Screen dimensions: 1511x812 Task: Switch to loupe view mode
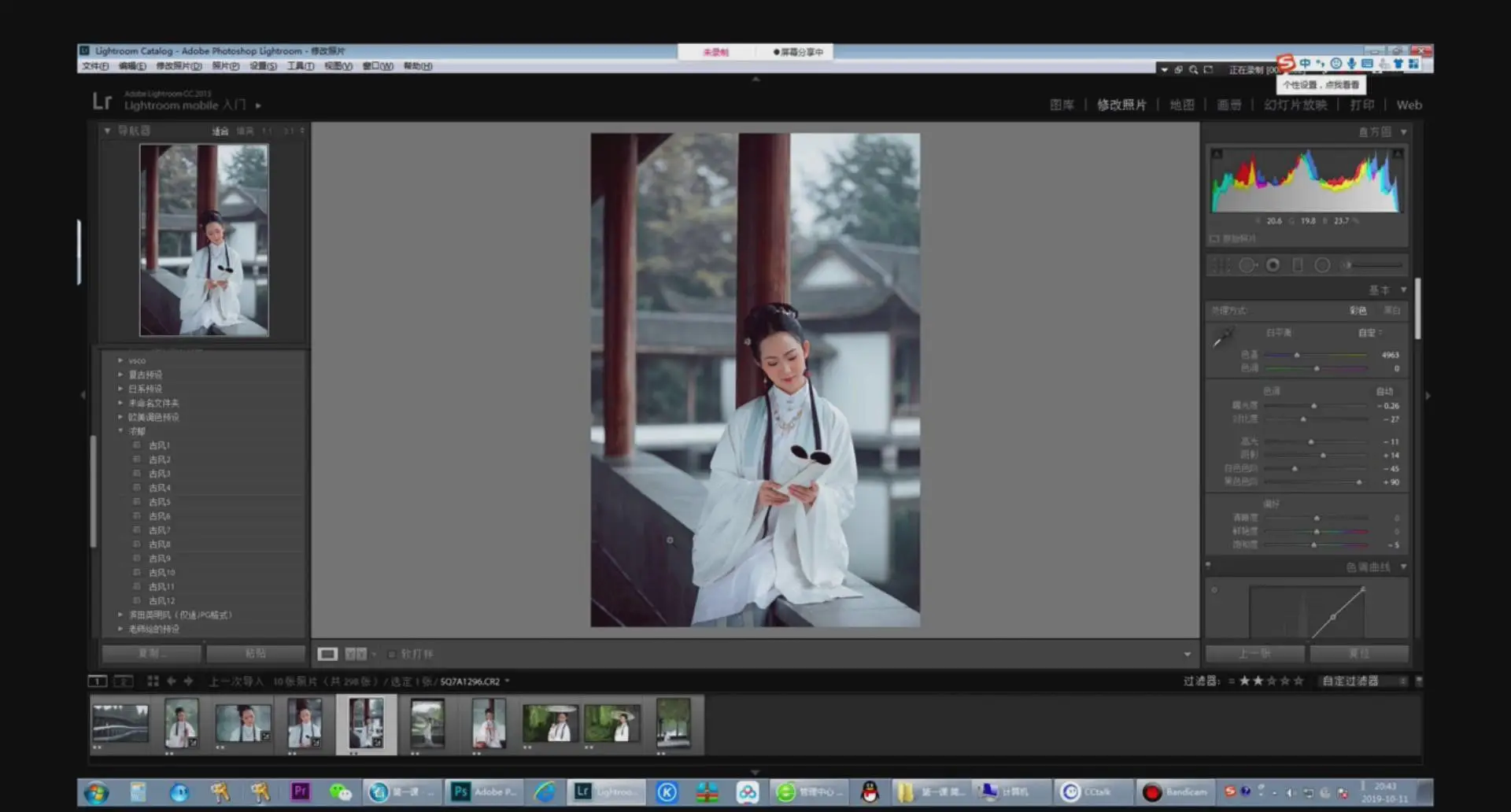[x=327, y=654]
